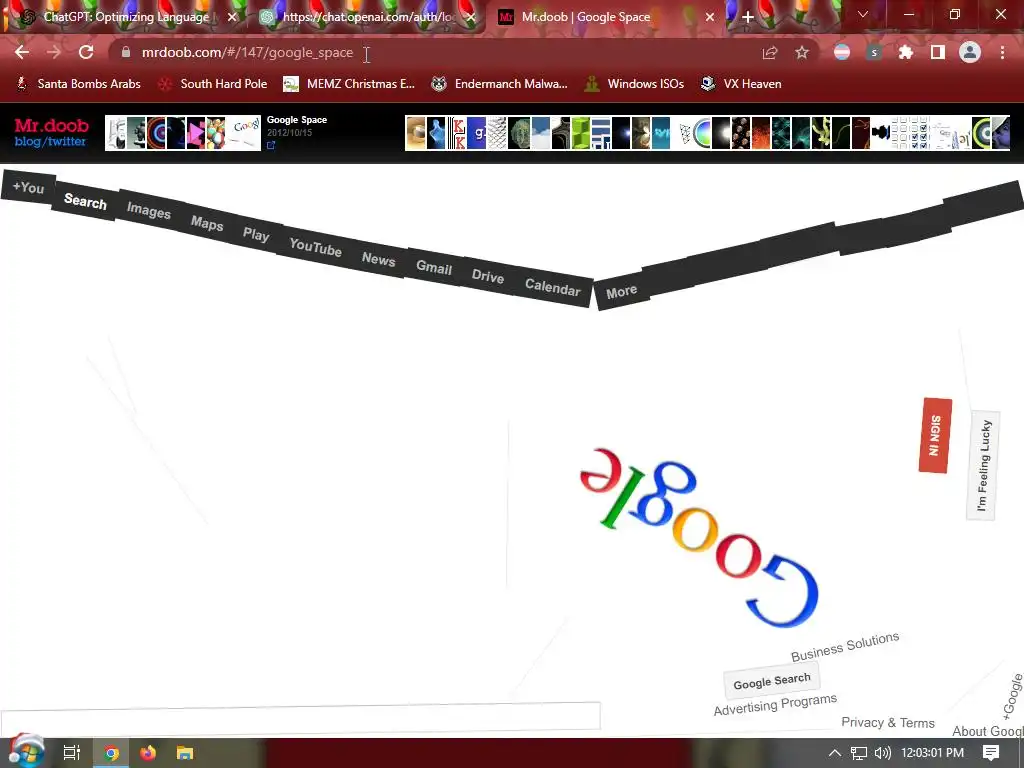Open the Windows Start menu
The width and height of the screenshot is (1024, 768).
(26, 752)
